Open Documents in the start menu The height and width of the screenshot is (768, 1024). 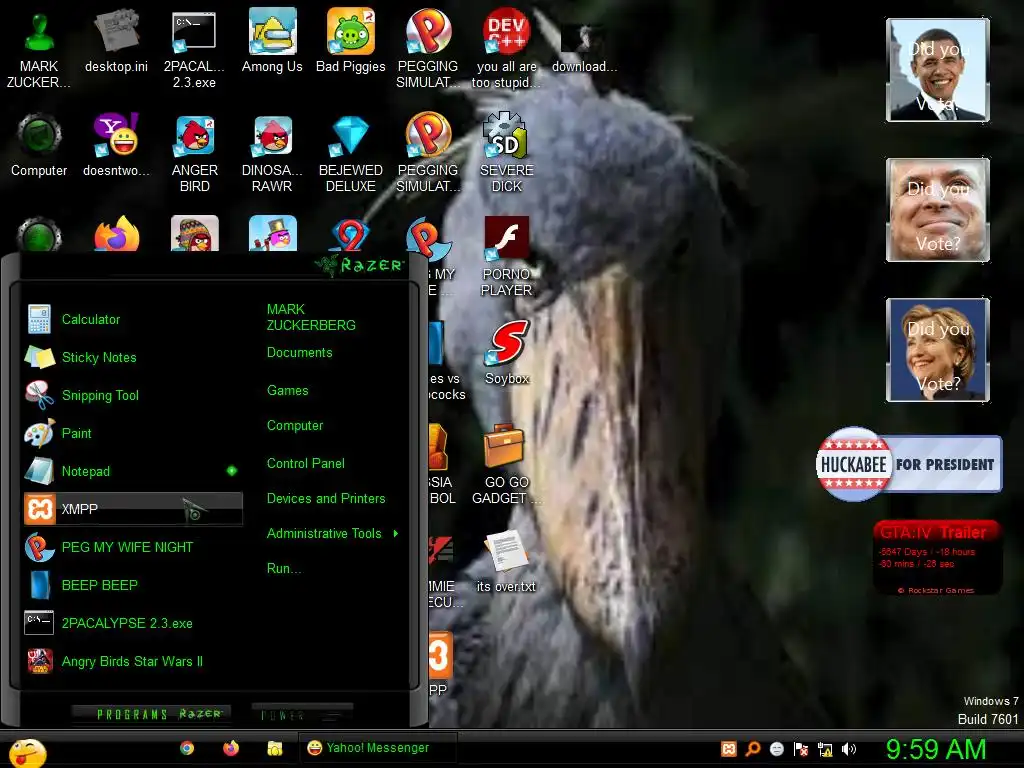[x=299, y=353]
